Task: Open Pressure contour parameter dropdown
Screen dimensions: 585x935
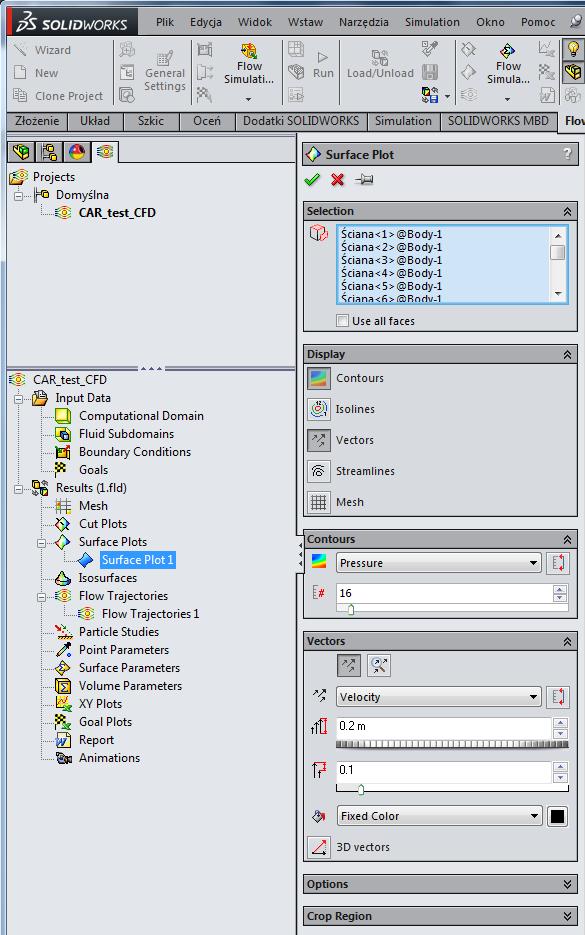Action: pyautogui.click(x=439, y=563)
